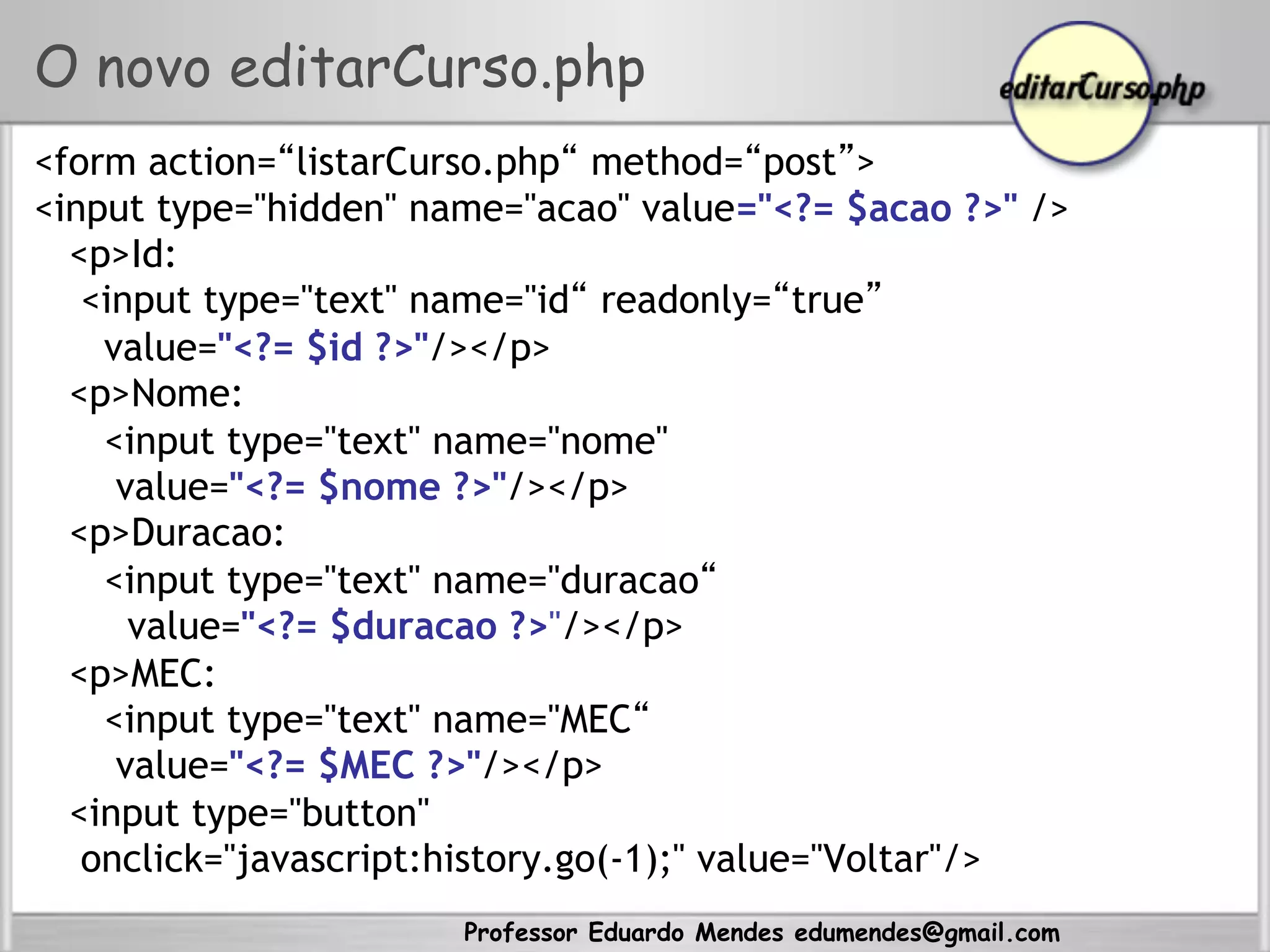Click the '<p>Id:' label line

123,255
